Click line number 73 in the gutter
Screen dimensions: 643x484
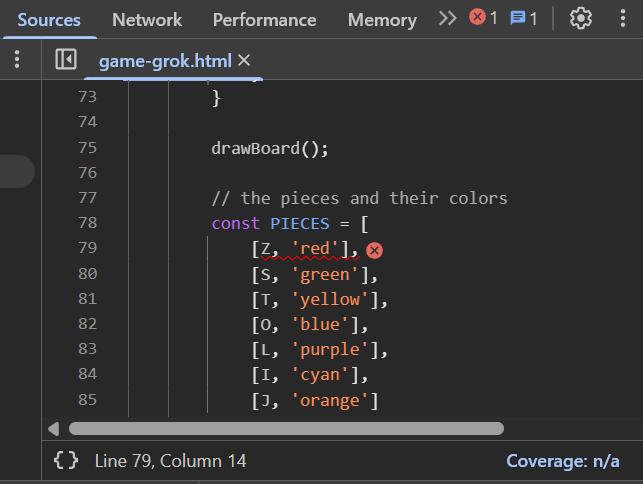coord(87,97)
